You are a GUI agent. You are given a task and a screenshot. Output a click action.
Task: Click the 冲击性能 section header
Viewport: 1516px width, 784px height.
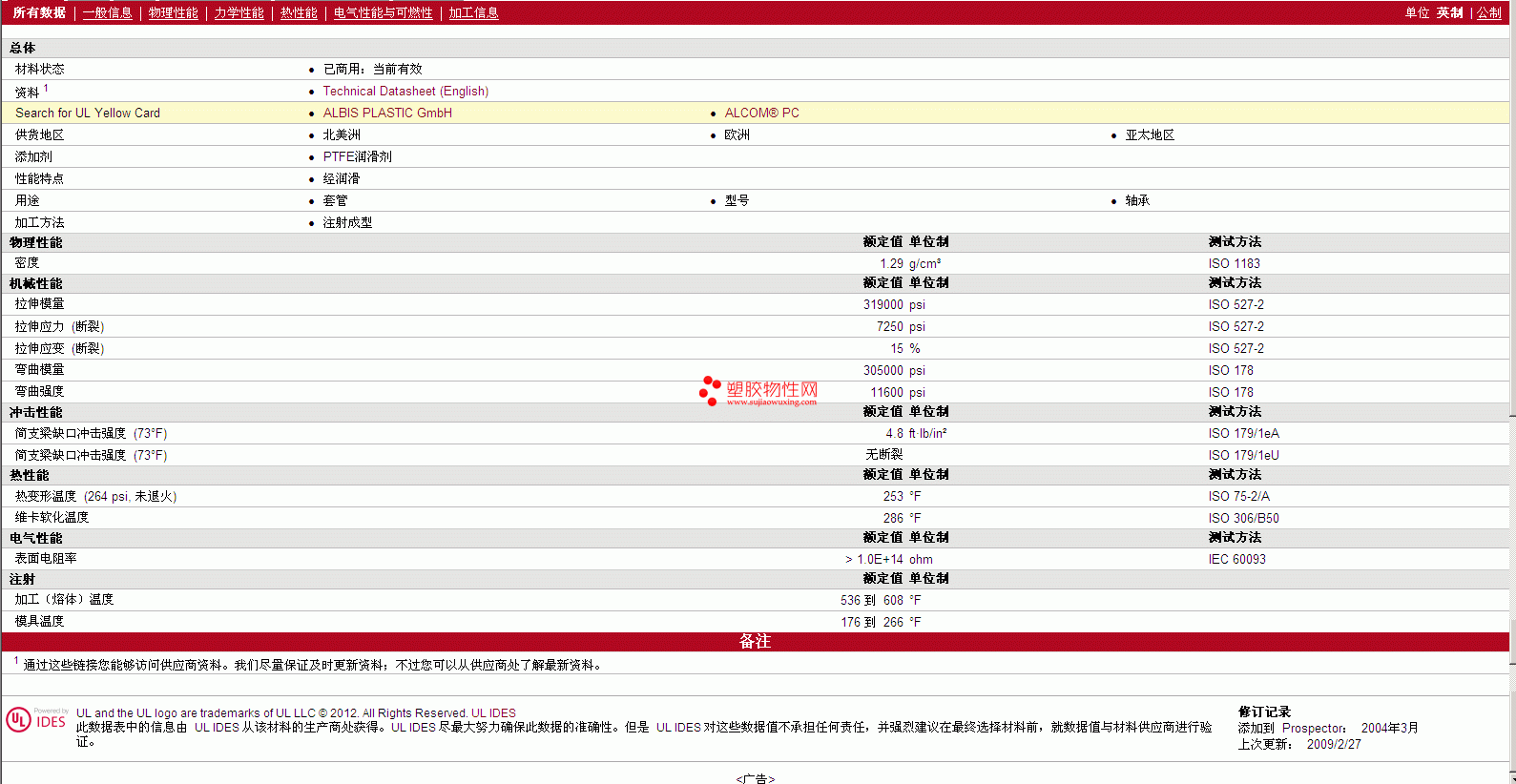tap(36, 413)
